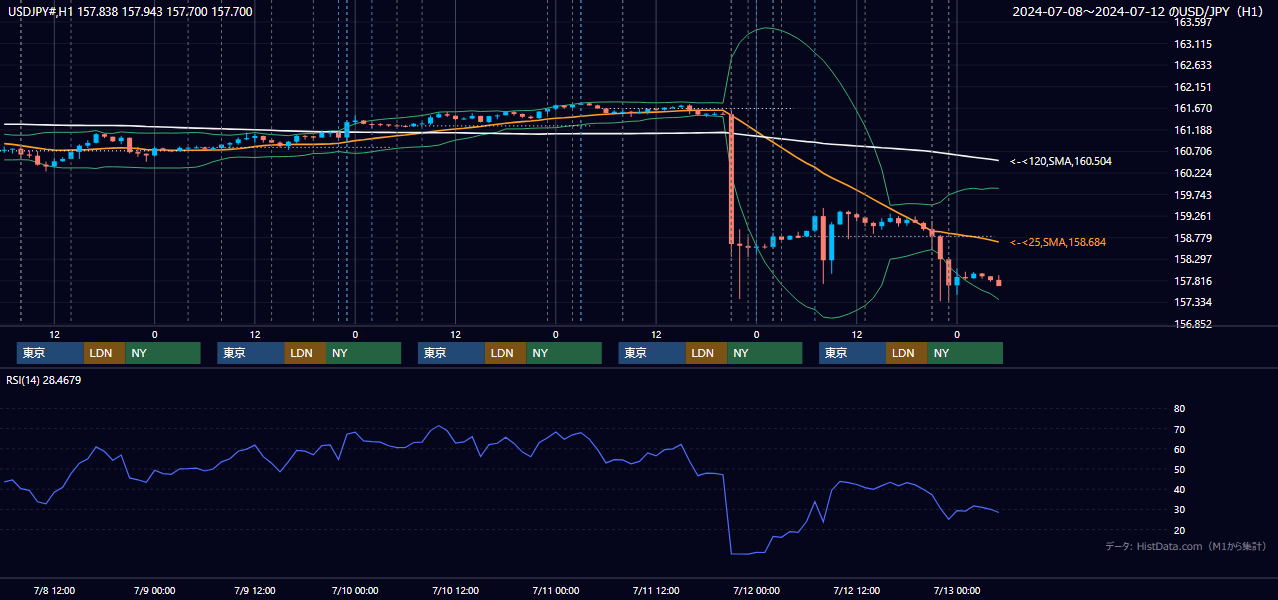Viewport: 1278px width, 600px height.
Task: Click the 2024-07-08~2024-07-12 USD/JPY (H1) title
Action: [1140, 12]
